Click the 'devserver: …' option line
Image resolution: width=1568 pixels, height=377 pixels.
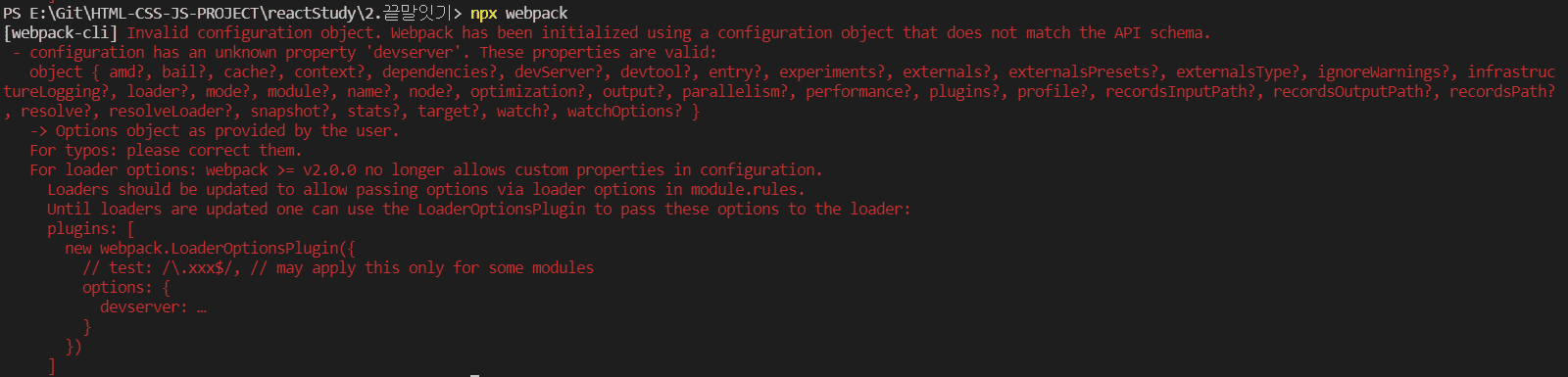[x=153, y=306]
